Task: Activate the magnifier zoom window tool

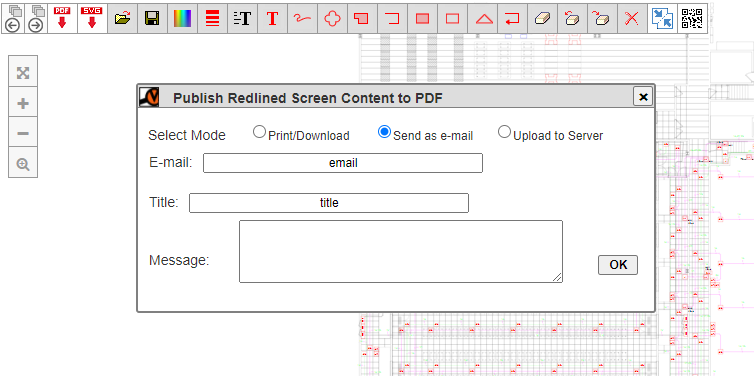Action: pos(23,164)
